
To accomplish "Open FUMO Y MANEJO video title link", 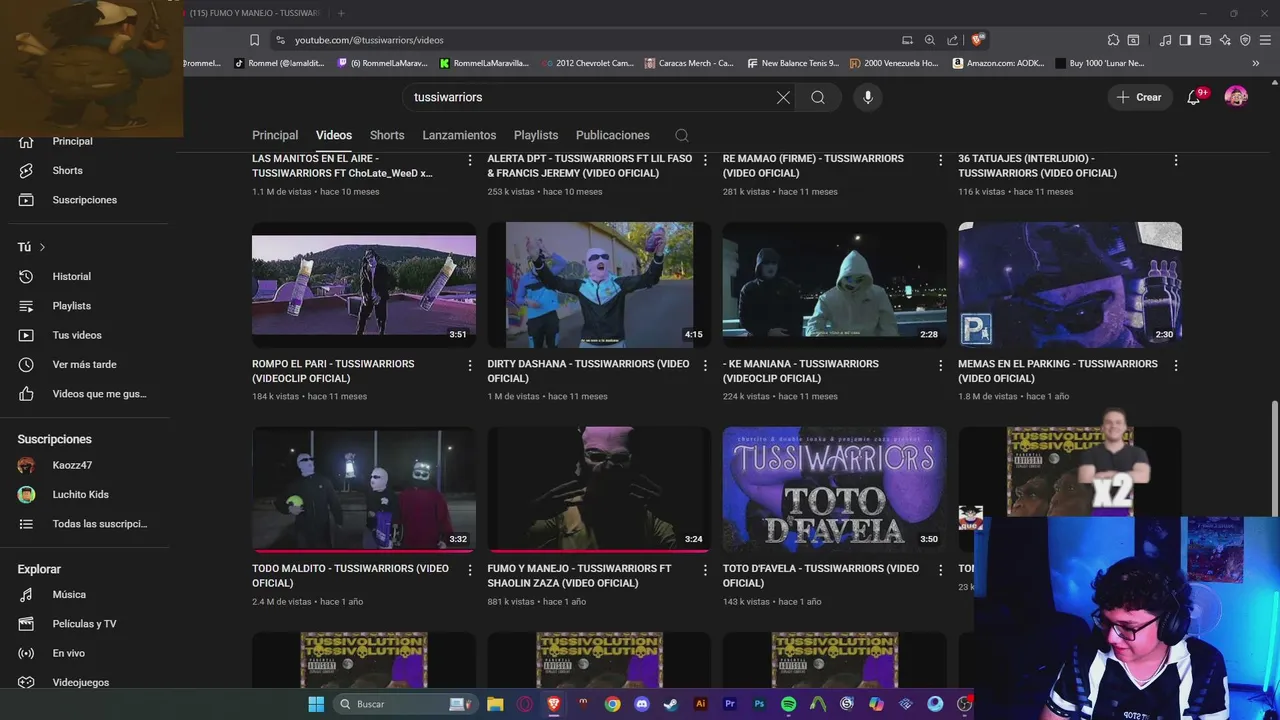I will (x=579, y=575).
